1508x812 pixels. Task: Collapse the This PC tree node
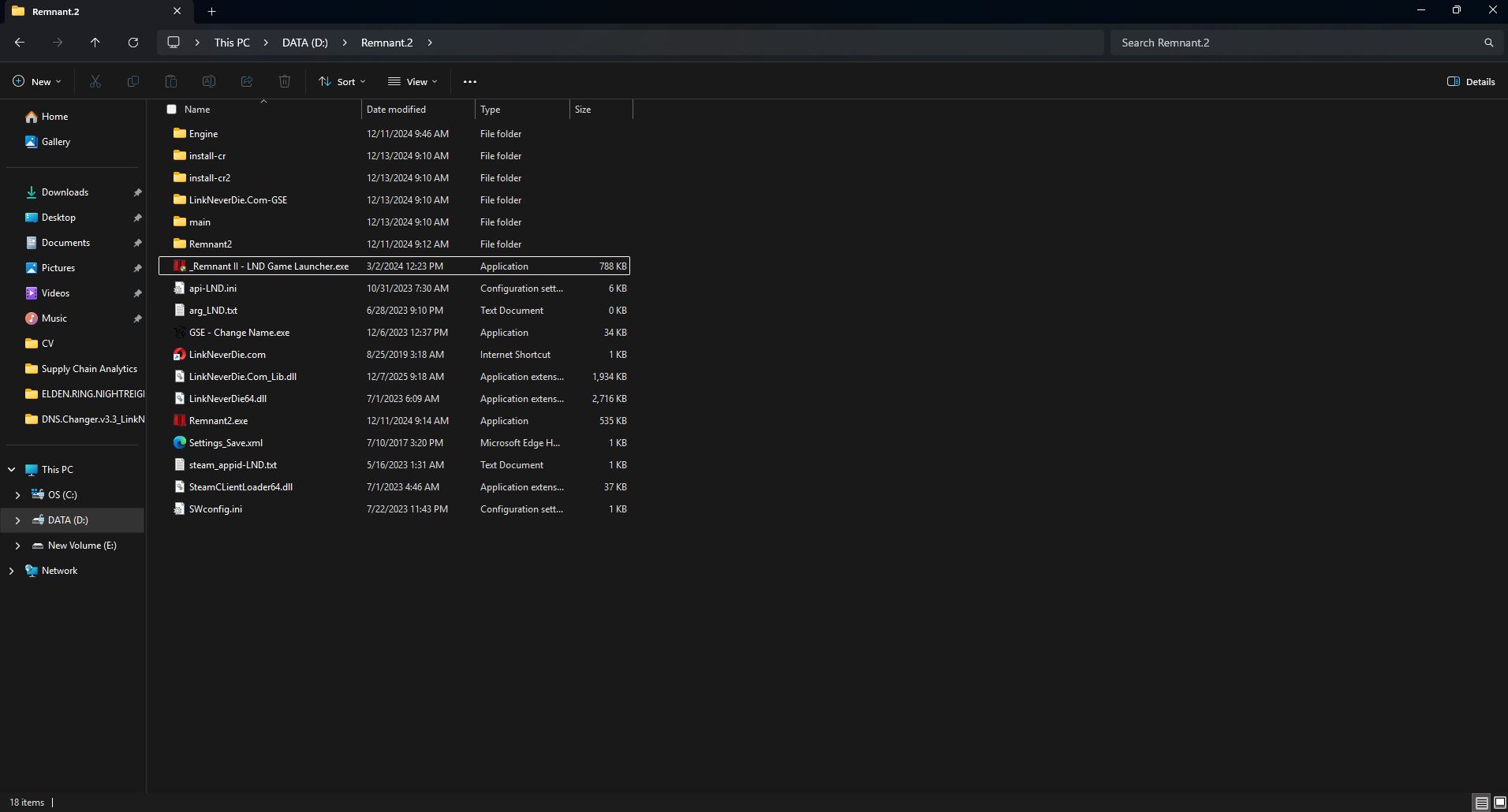pos(11,470)
